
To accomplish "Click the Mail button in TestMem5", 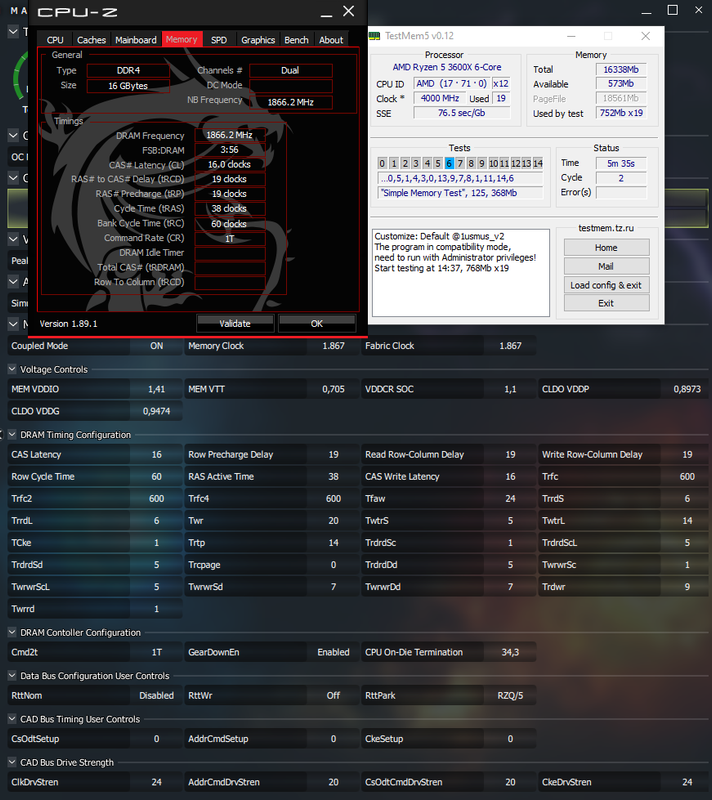I will [x=606, y=266].
